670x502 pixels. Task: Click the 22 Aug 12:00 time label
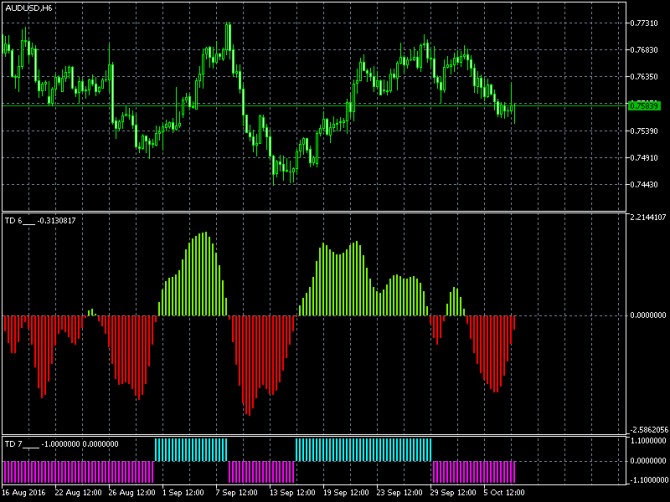tap(78, 493)
